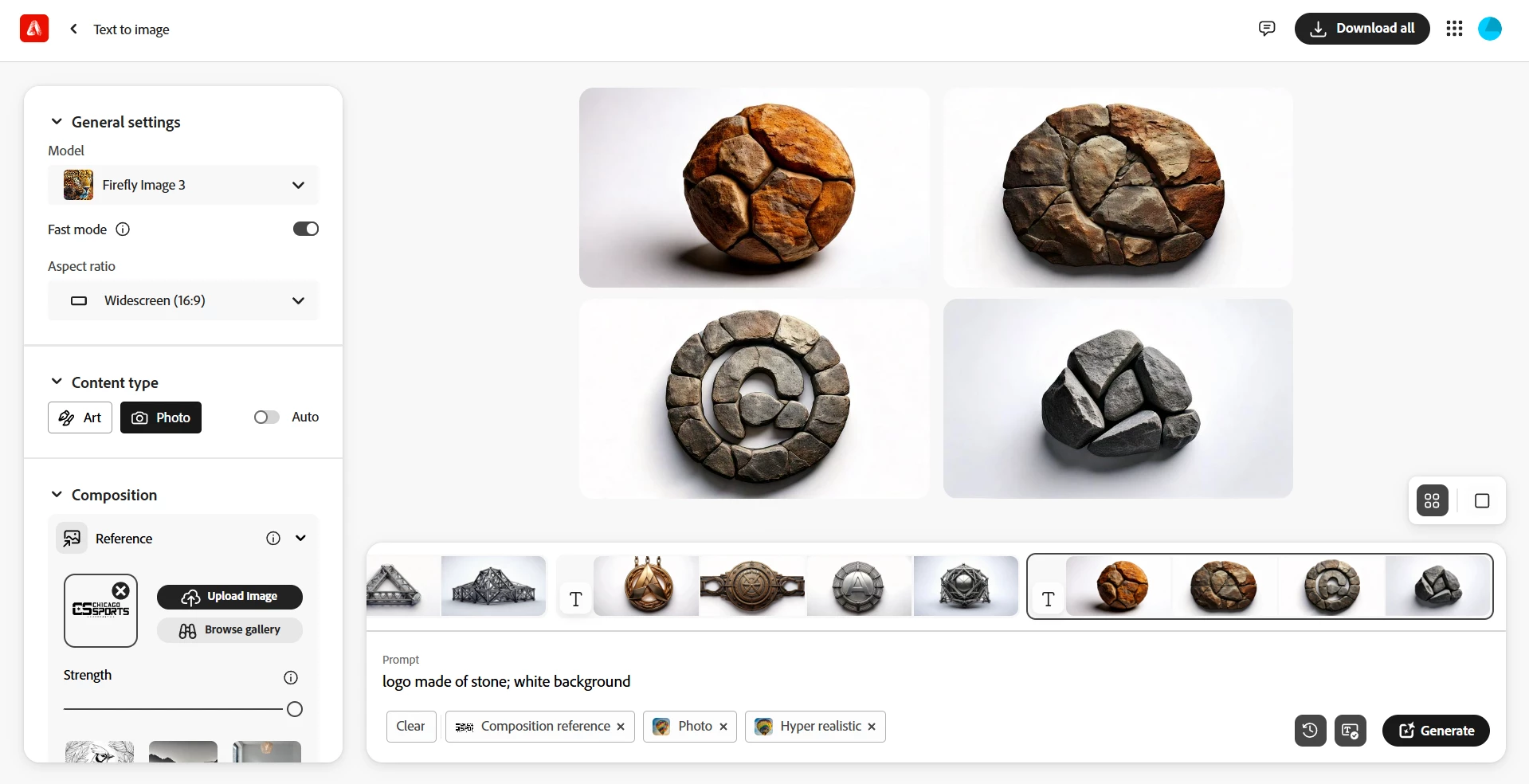
Task: Collapse Content type section
Action: pos(57,382)
